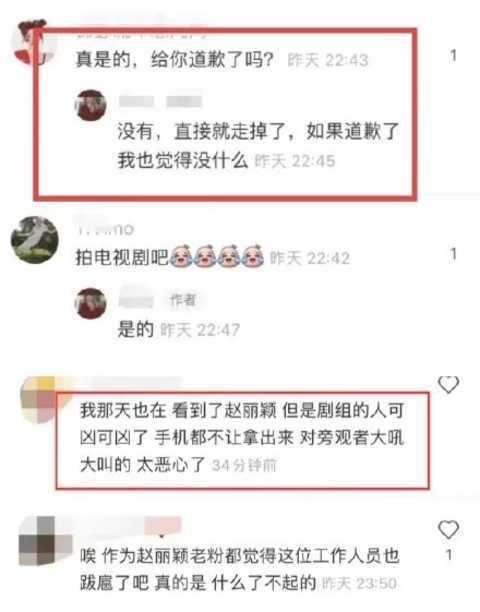The width and height of the screenshot is (480, 612).
Task: Select the comment 我那天也在 看到了赵丽颖
Action: (242, 437)
